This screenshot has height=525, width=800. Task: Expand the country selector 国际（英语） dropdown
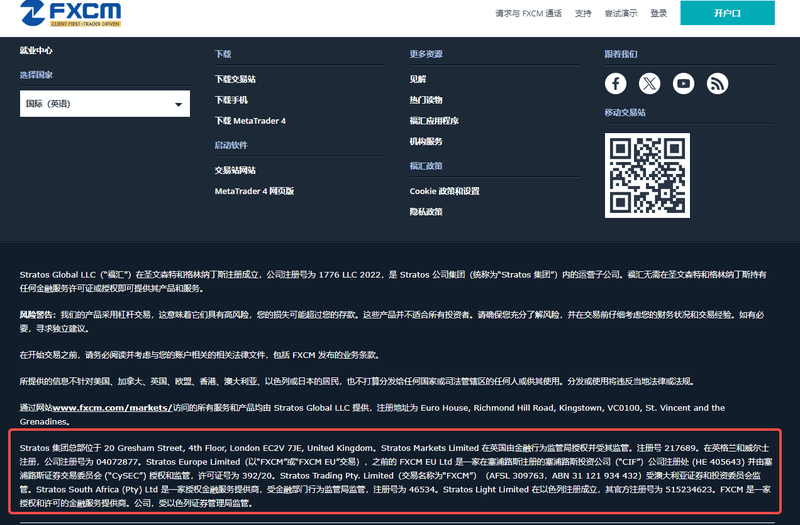coord(105,104)
